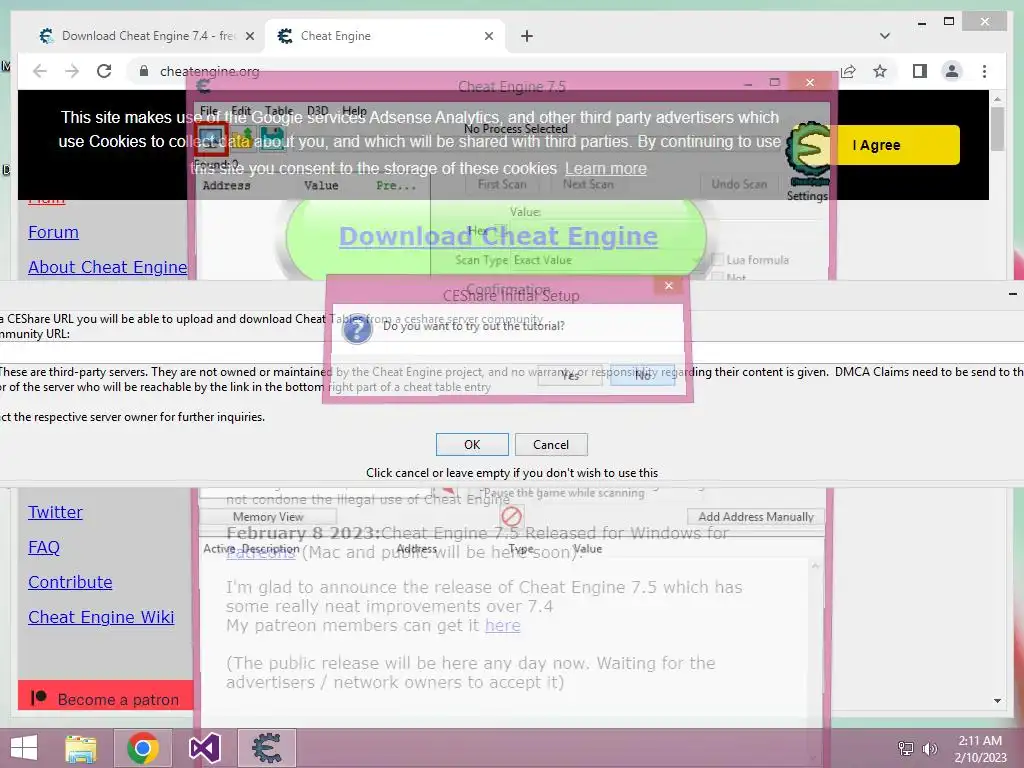This screenshot has width=1024, height=768.
Task: Toggle the Hex checkbox in Cheat Engine
Action: (502, 231)
